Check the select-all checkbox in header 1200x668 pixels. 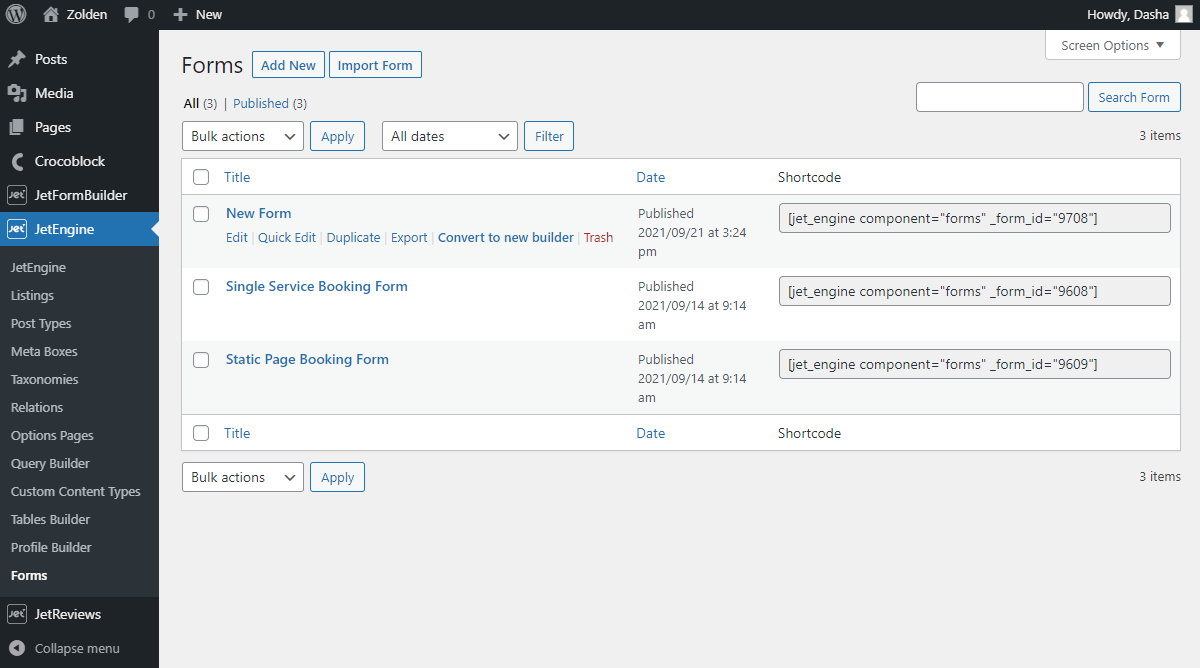pos(201,177)
